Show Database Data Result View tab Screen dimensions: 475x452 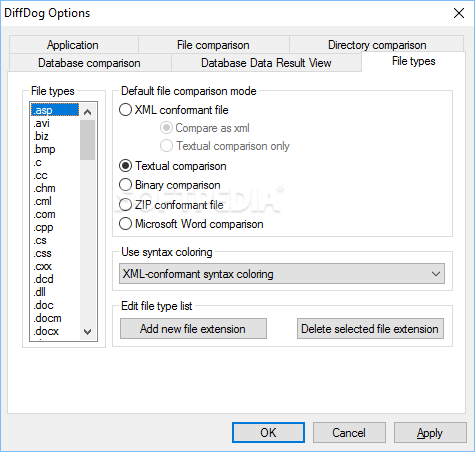click(x=266, y=63)
